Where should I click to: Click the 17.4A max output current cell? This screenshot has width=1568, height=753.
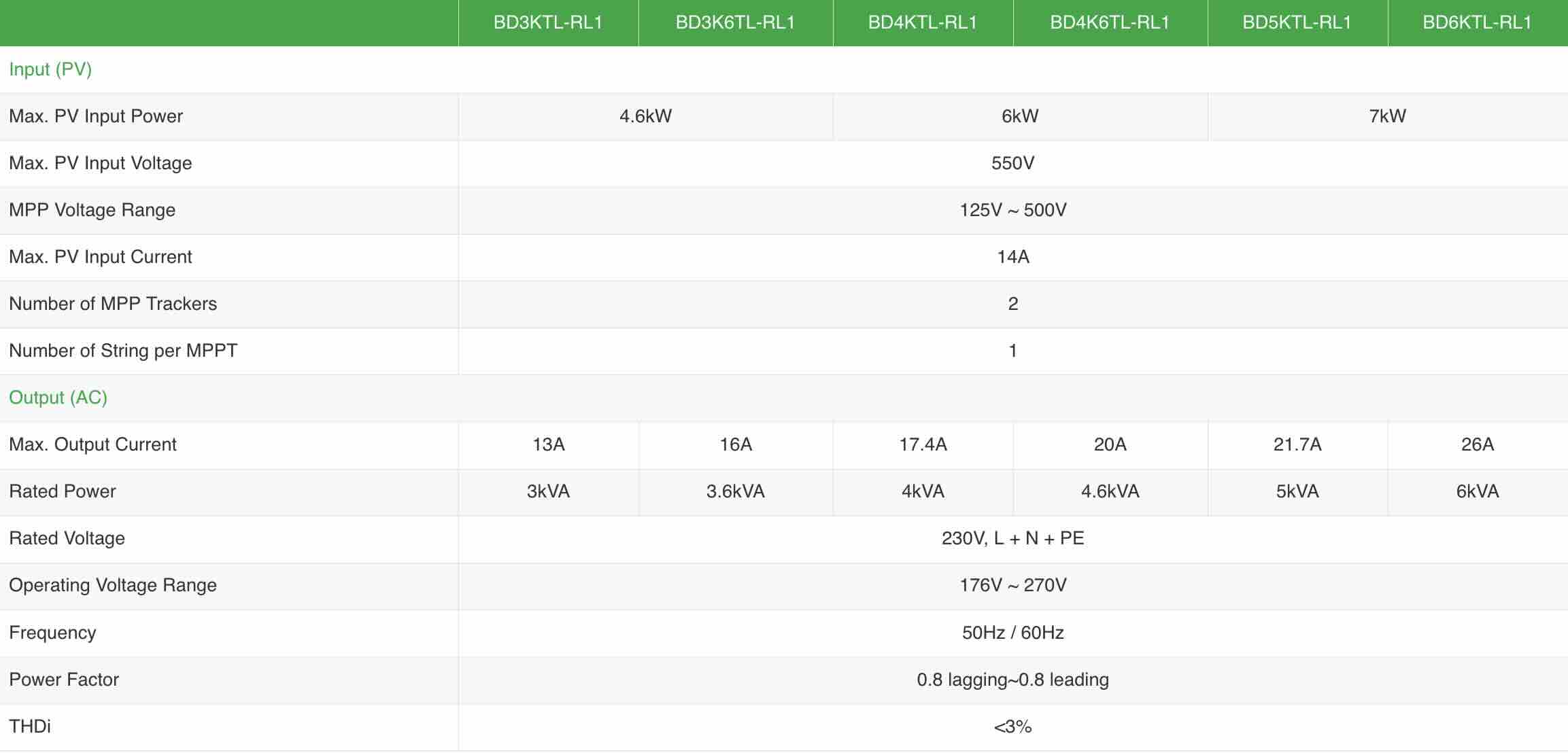coord(923,444)
